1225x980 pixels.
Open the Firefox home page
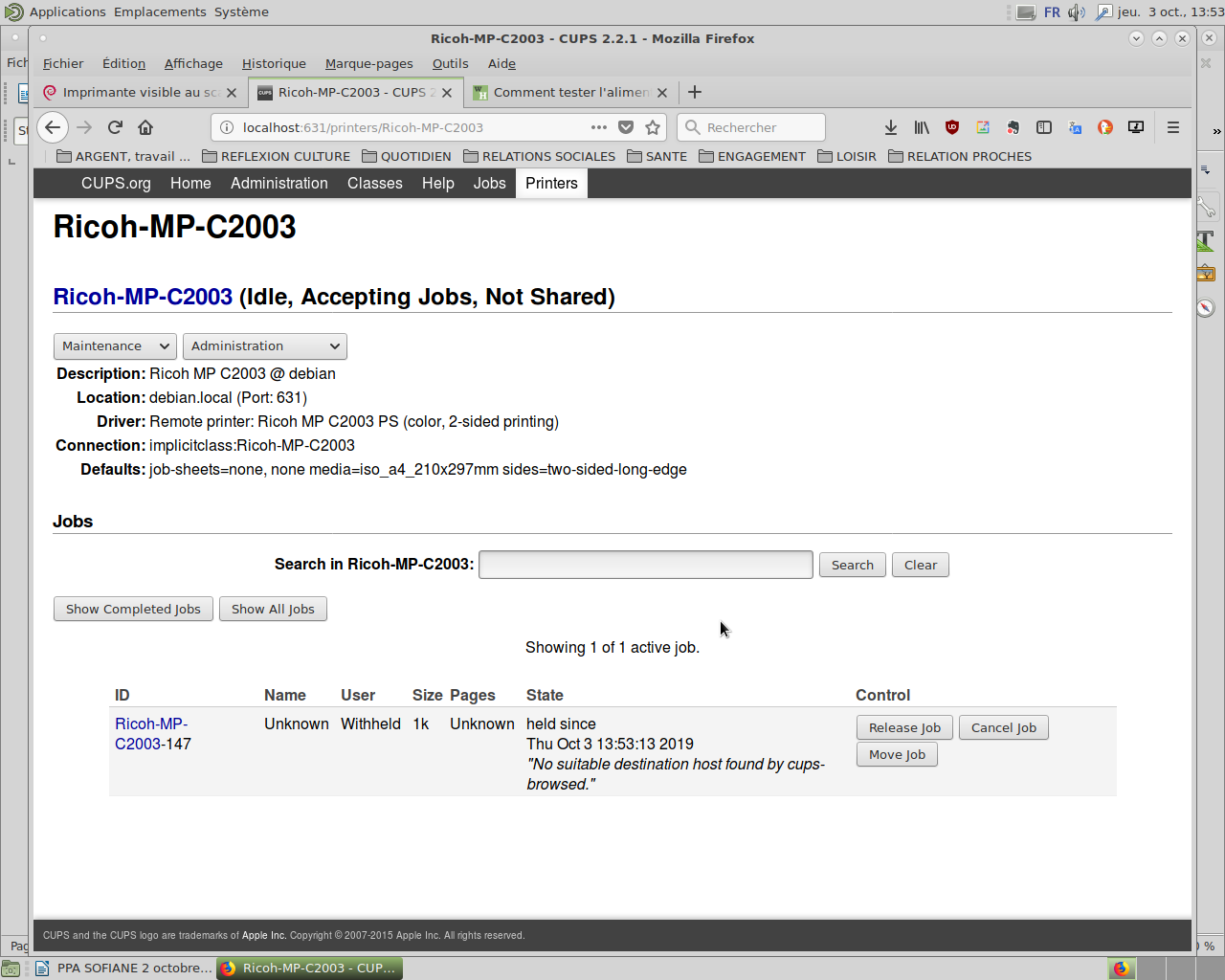coord(145,127)
